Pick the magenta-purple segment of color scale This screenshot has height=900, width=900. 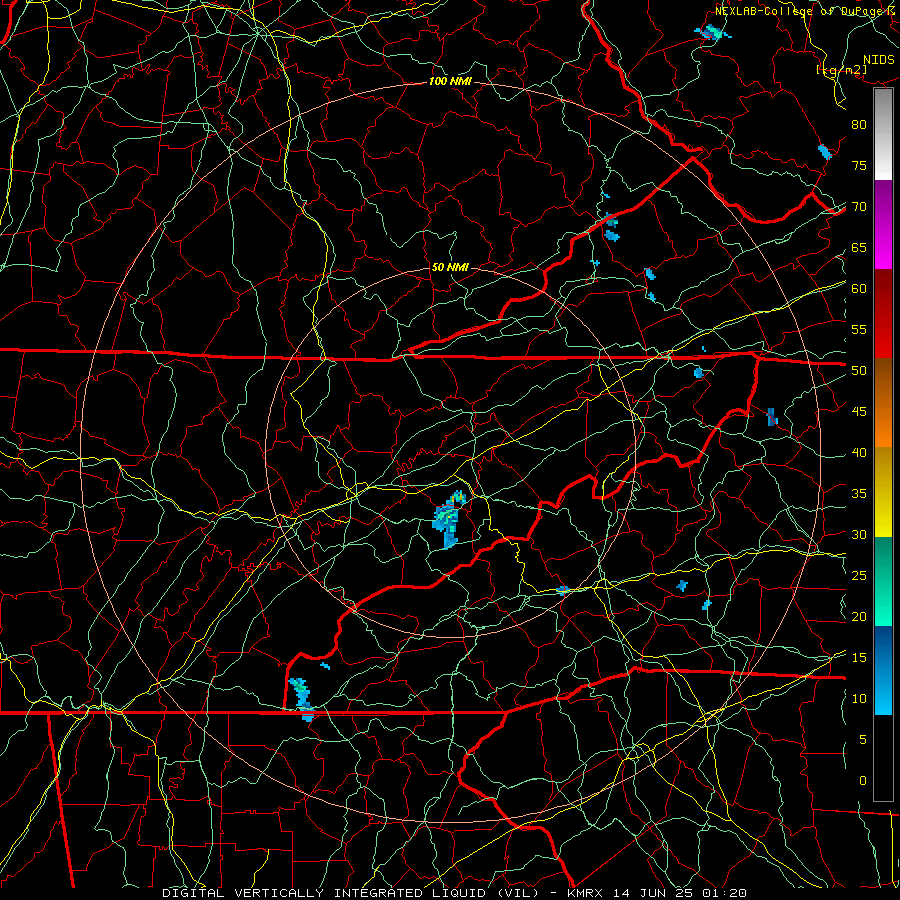[883, 224]
